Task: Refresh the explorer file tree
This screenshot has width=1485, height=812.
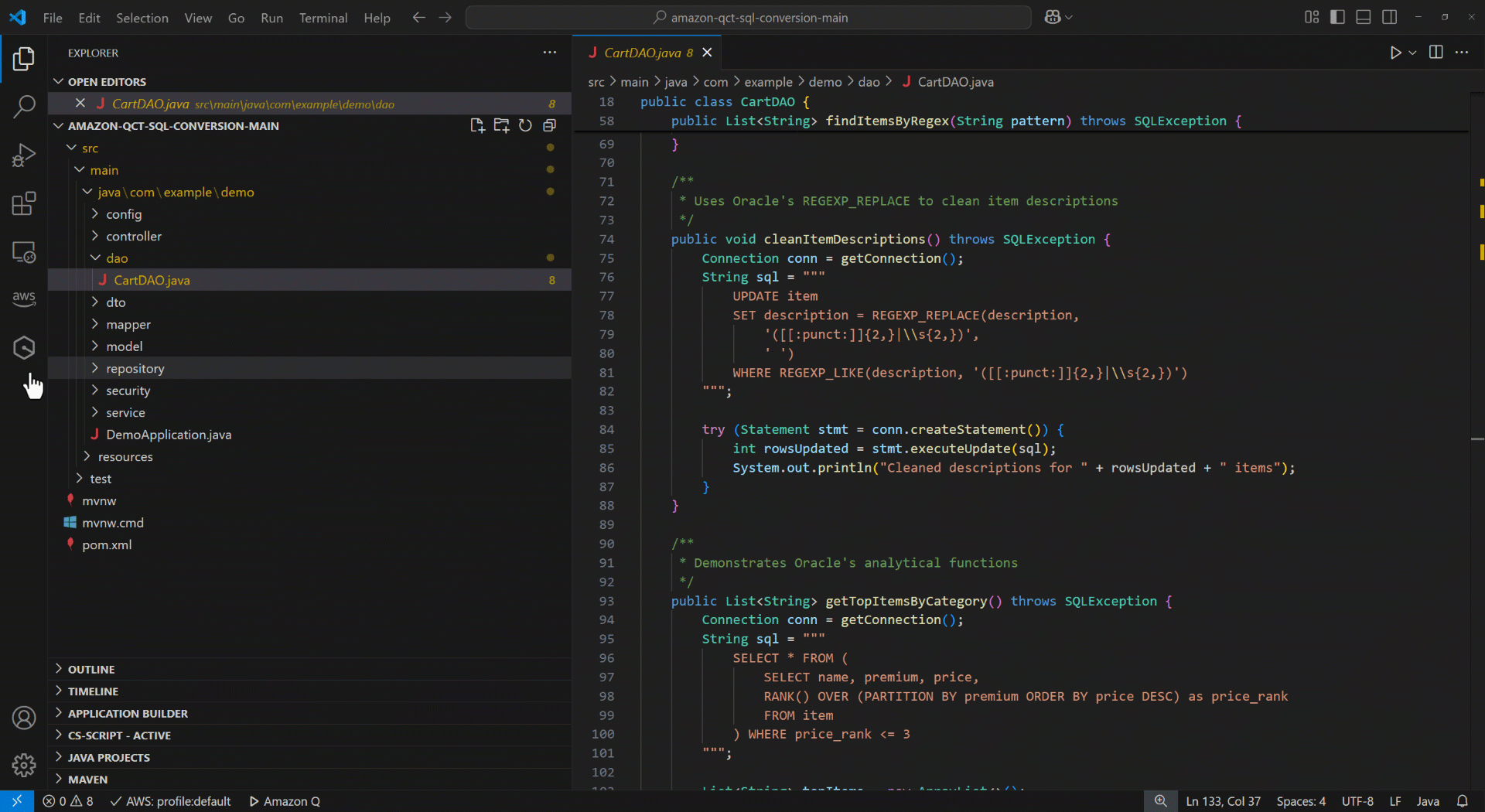Action: click(x=525, y=126)
